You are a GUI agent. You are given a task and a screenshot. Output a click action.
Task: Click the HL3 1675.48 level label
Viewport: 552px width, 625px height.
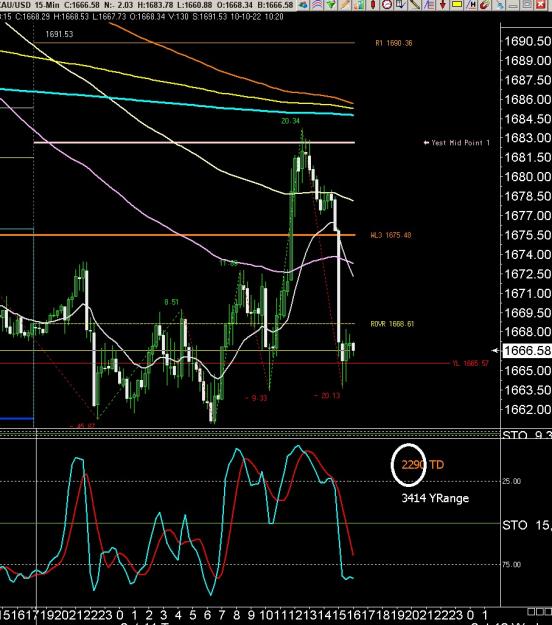391,235
